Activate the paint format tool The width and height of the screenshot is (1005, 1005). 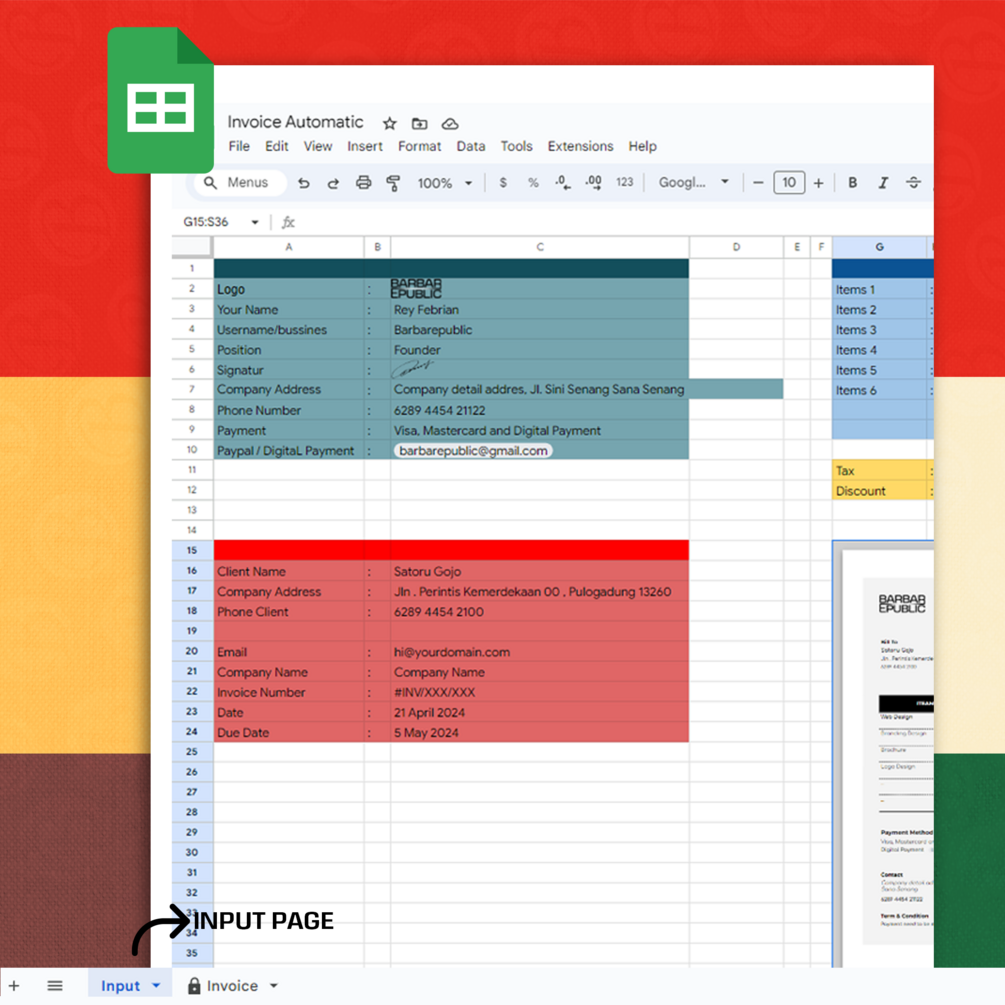(394, 183)
